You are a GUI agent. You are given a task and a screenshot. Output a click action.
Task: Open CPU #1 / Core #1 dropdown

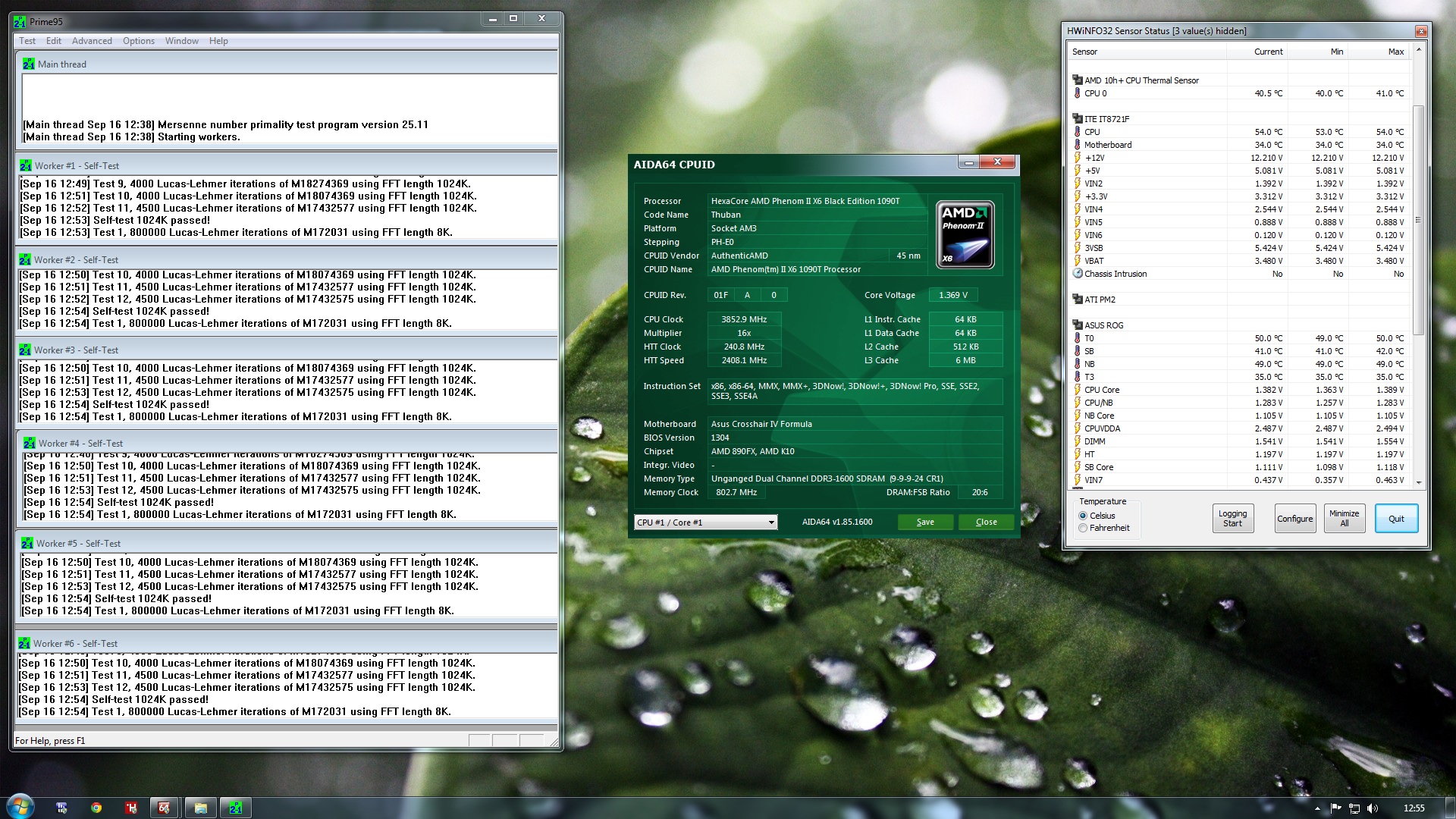click(705, 522)
